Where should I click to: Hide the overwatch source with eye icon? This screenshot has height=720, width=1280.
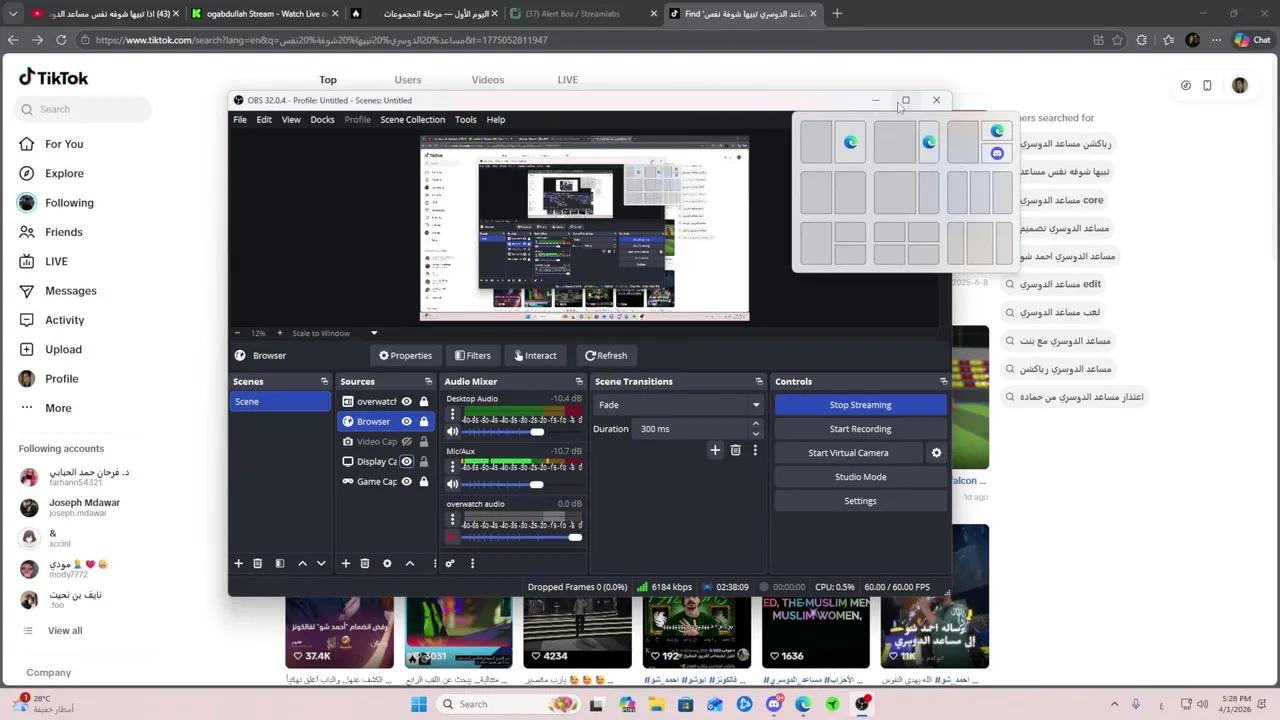click(406, 401)
